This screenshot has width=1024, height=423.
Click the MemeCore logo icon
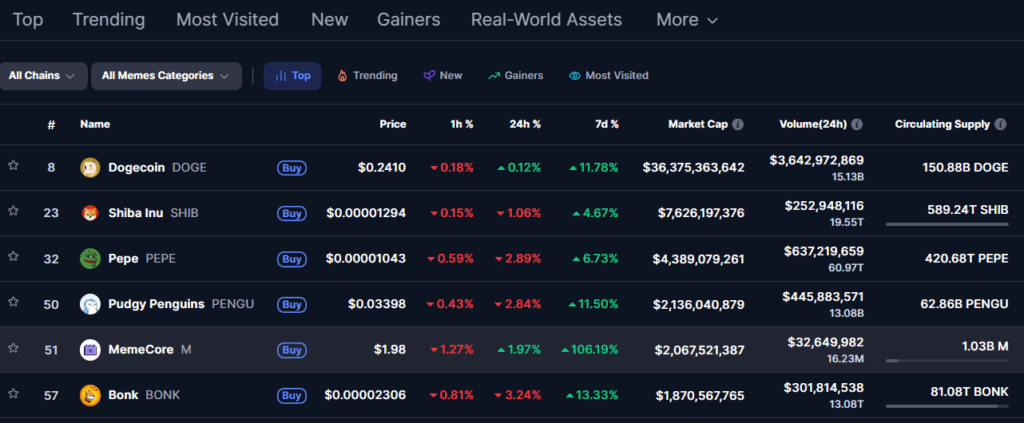[90, 350]
